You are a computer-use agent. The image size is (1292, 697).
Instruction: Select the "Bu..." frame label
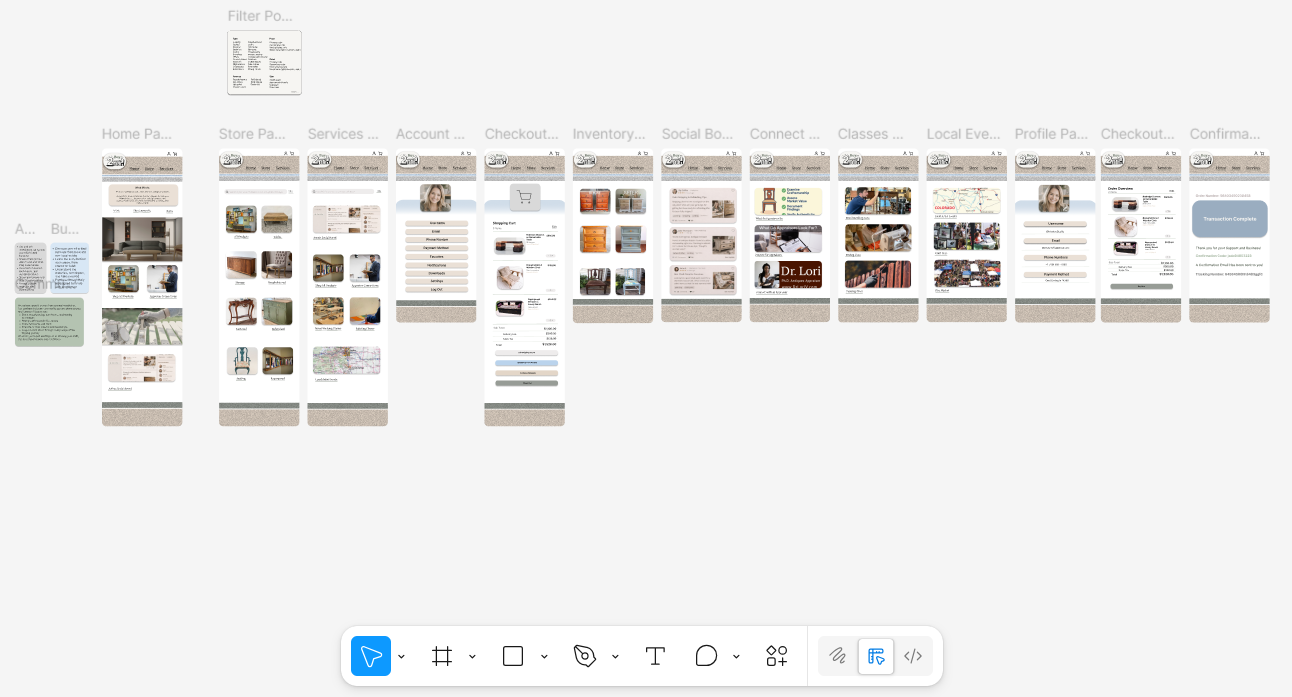(x=64, y=229)
